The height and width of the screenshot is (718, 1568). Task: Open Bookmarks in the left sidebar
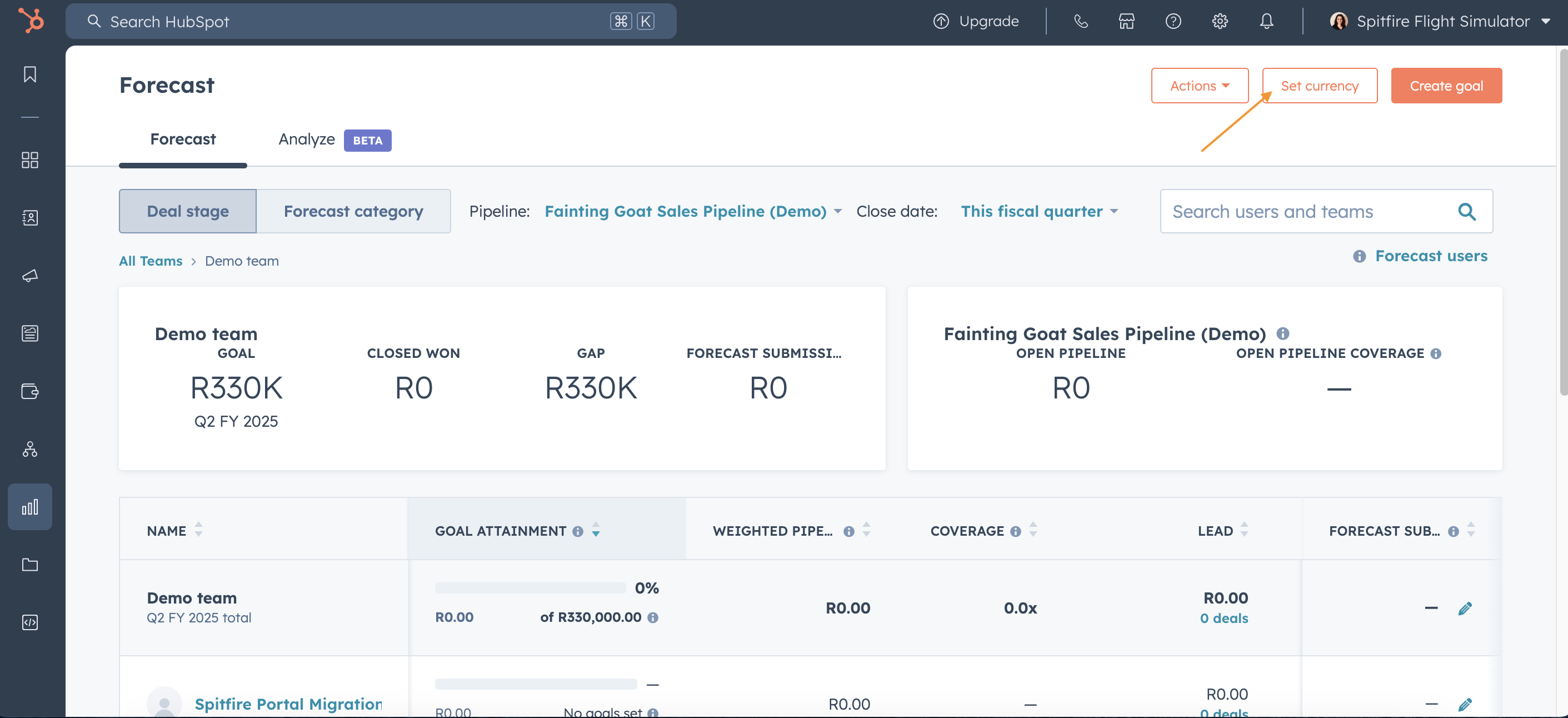point(30,74)
